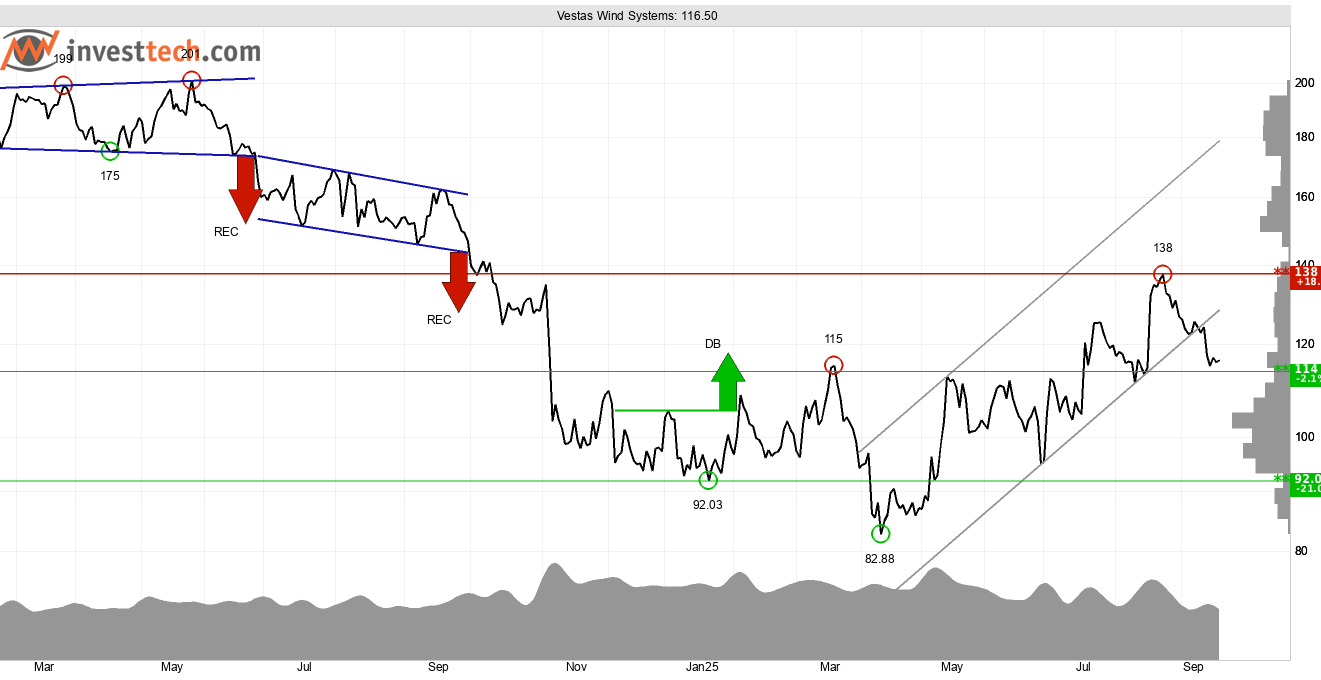This screenshot has width=1321, height=680.
Task: Click the 80 label on price axis
Action: pos(1302,551)
